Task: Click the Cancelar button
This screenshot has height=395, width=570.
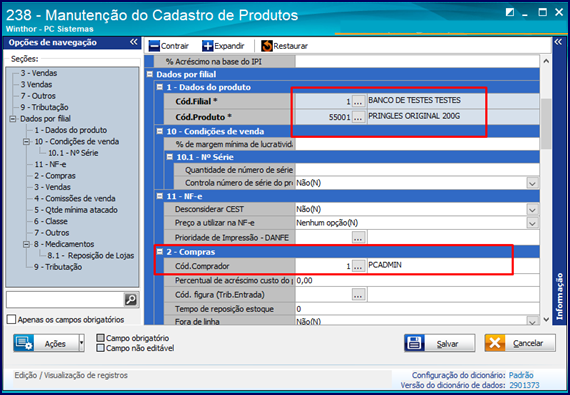Action: pos(520,343)
